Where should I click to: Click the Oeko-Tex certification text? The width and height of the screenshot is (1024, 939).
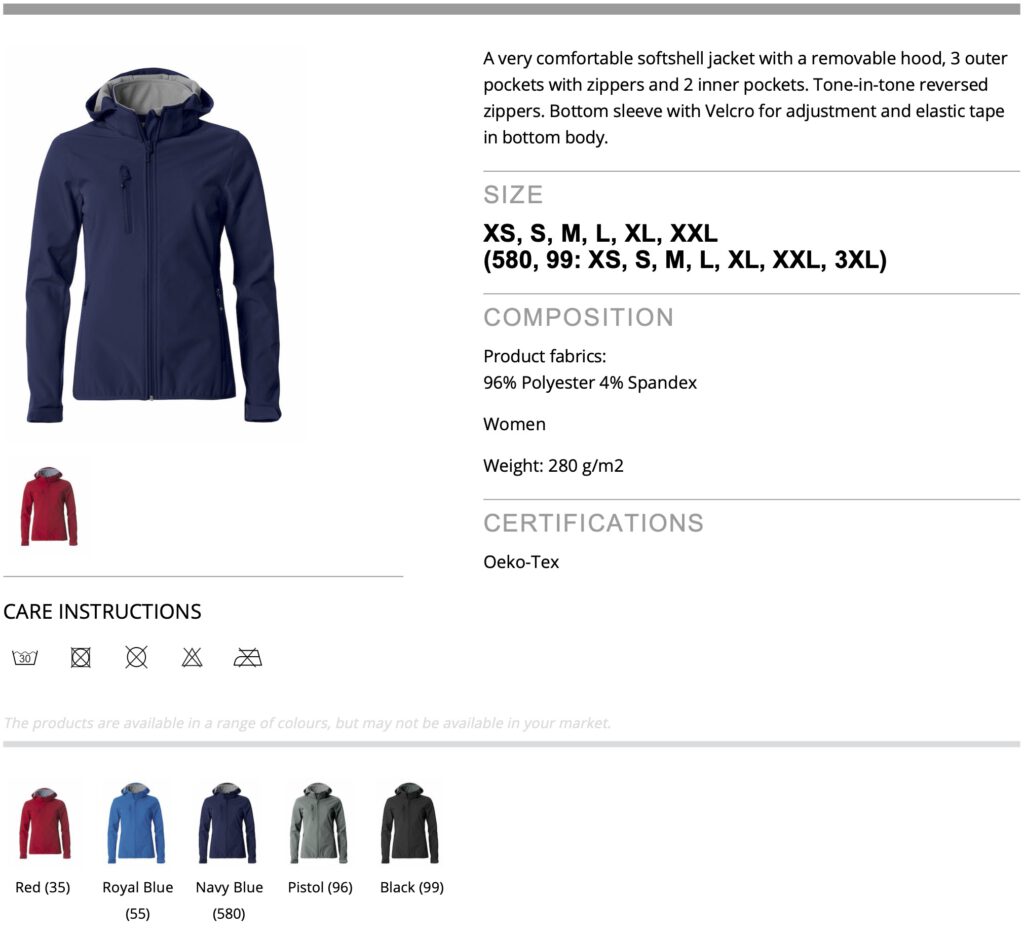click(521, 562)
